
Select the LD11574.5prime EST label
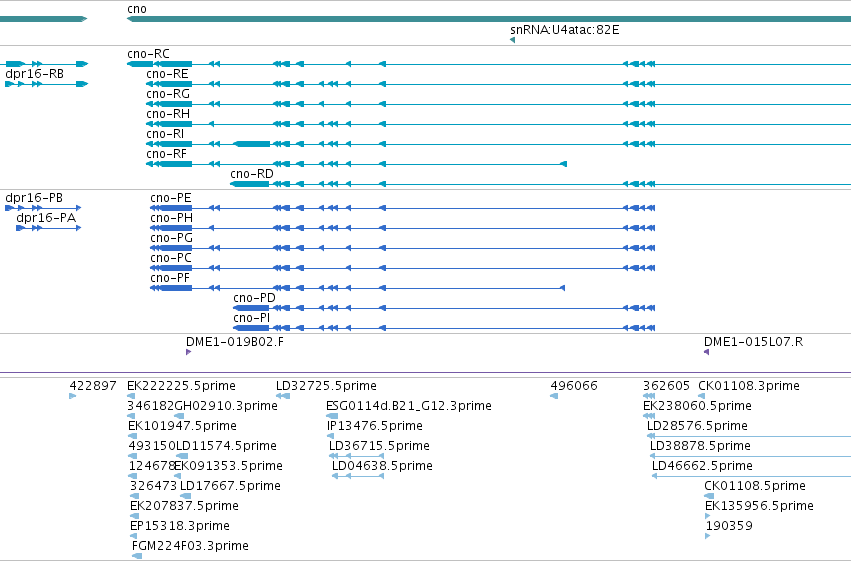(x=226, y=446)
